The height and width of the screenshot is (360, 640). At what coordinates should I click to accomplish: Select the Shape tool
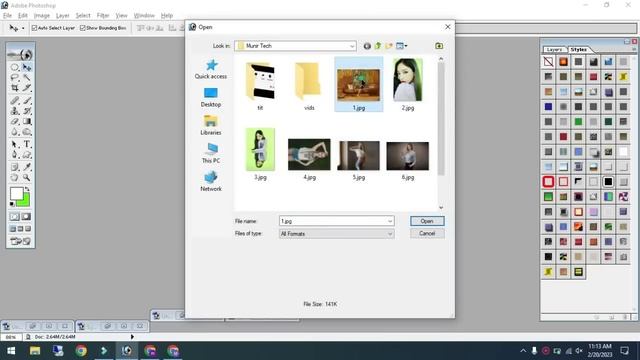coord(27,155)
